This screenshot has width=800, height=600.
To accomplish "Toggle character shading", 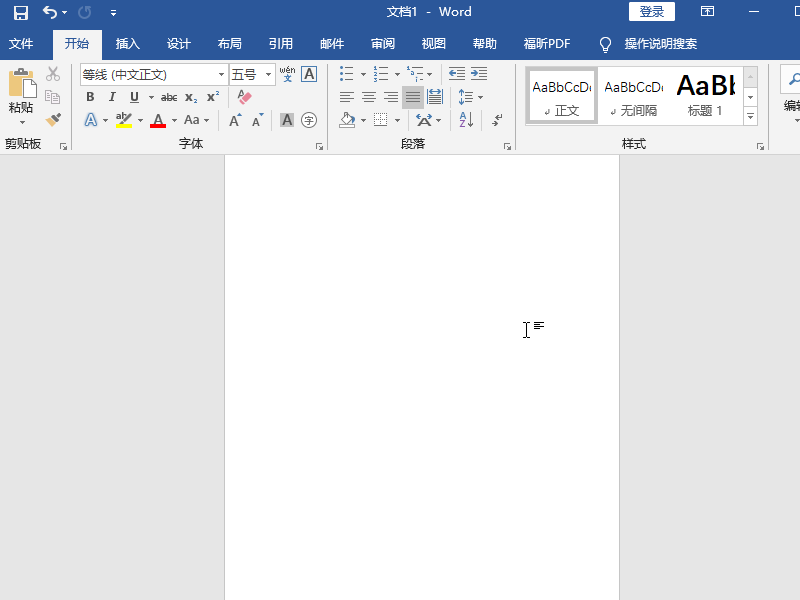I will pos(287,120).
